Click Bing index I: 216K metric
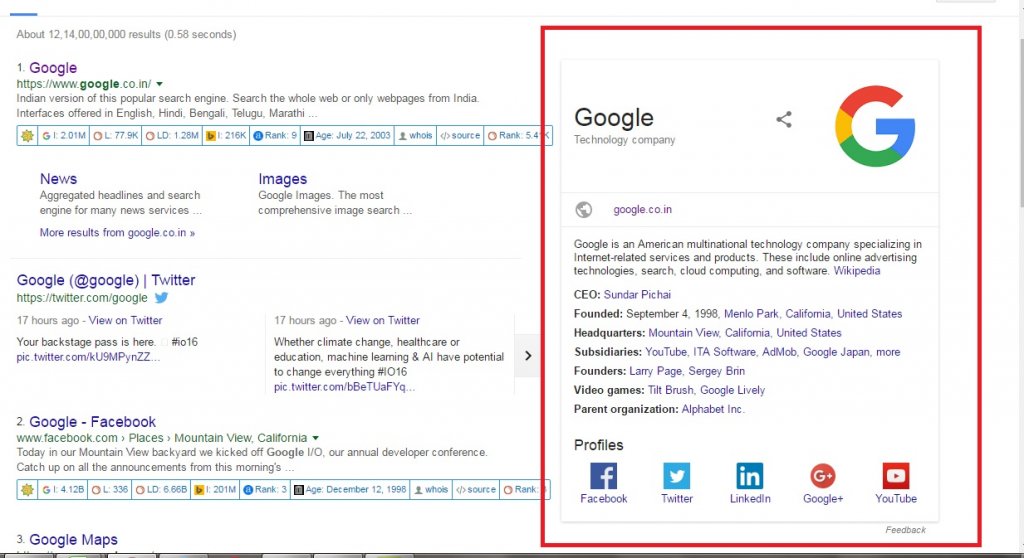The width and height of the screenshot is (1024, 558). pos(226,136)
